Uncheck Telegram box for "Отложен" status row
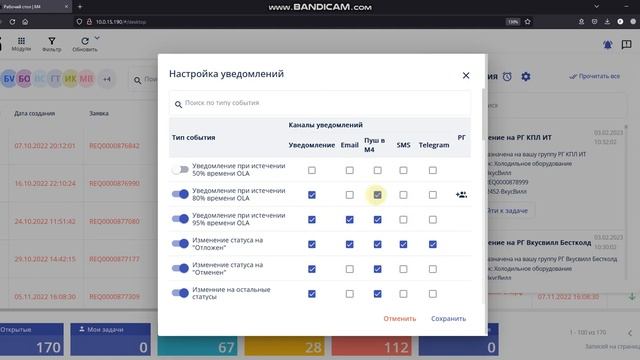 coord(433,244)
